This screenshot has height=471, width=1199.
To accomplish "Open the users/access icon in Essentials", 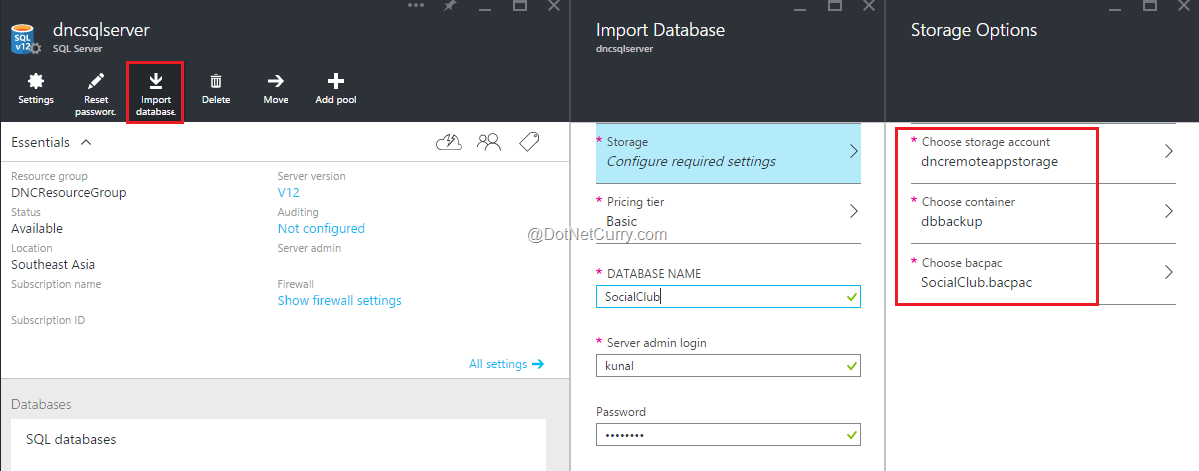I will pos(489,141).
